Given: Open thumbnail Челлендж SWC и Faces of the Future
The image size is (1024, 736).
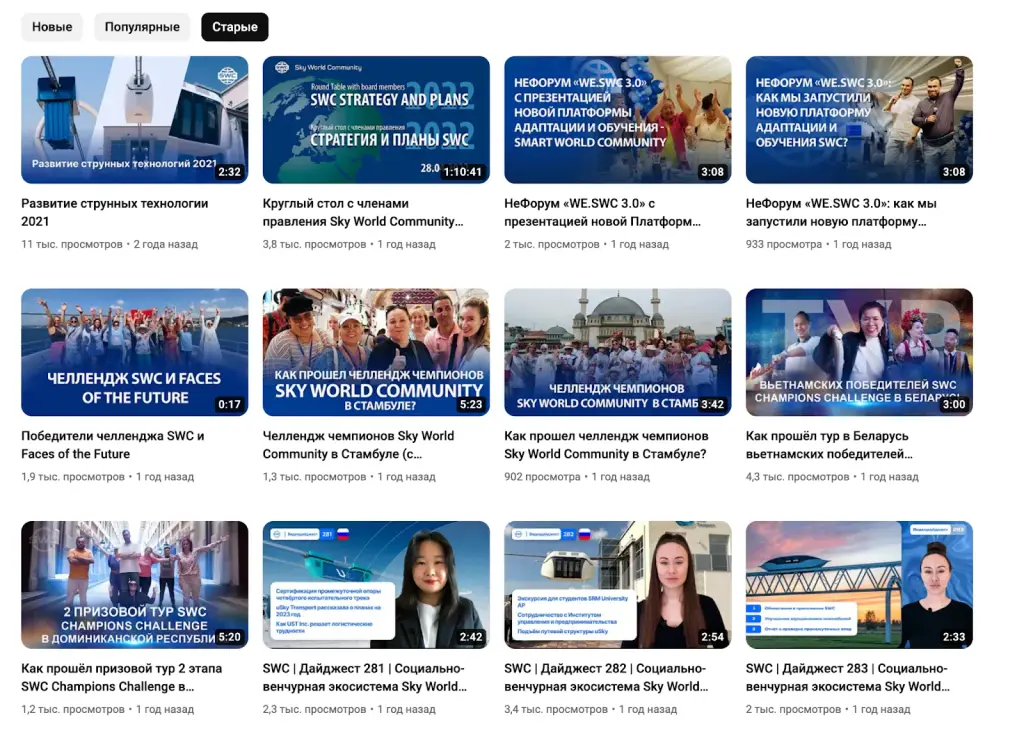Looking at the screenshot, I should tap(135, 352).
